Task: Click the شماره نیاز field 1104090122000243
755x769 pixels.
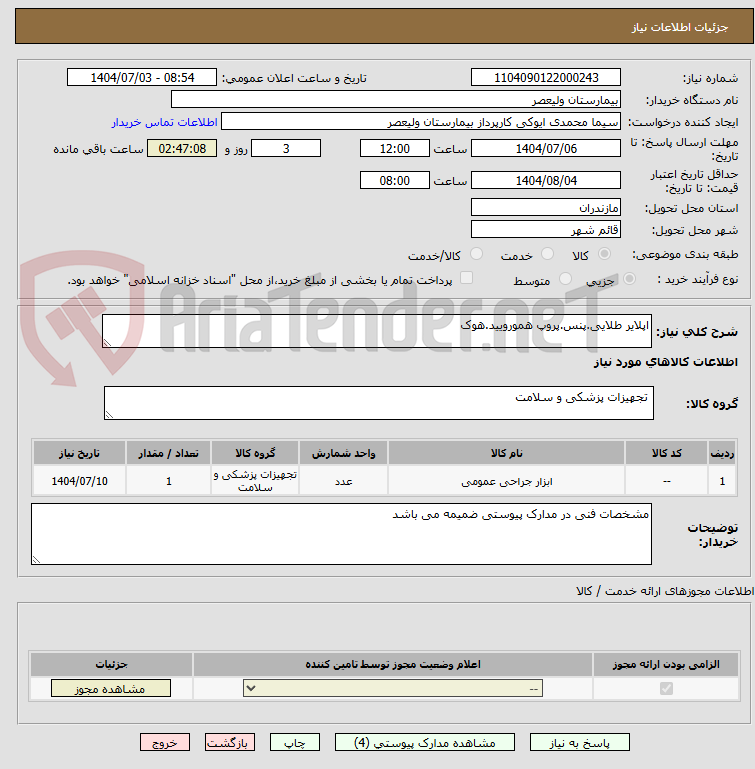Action: click(x=546, y=77)
